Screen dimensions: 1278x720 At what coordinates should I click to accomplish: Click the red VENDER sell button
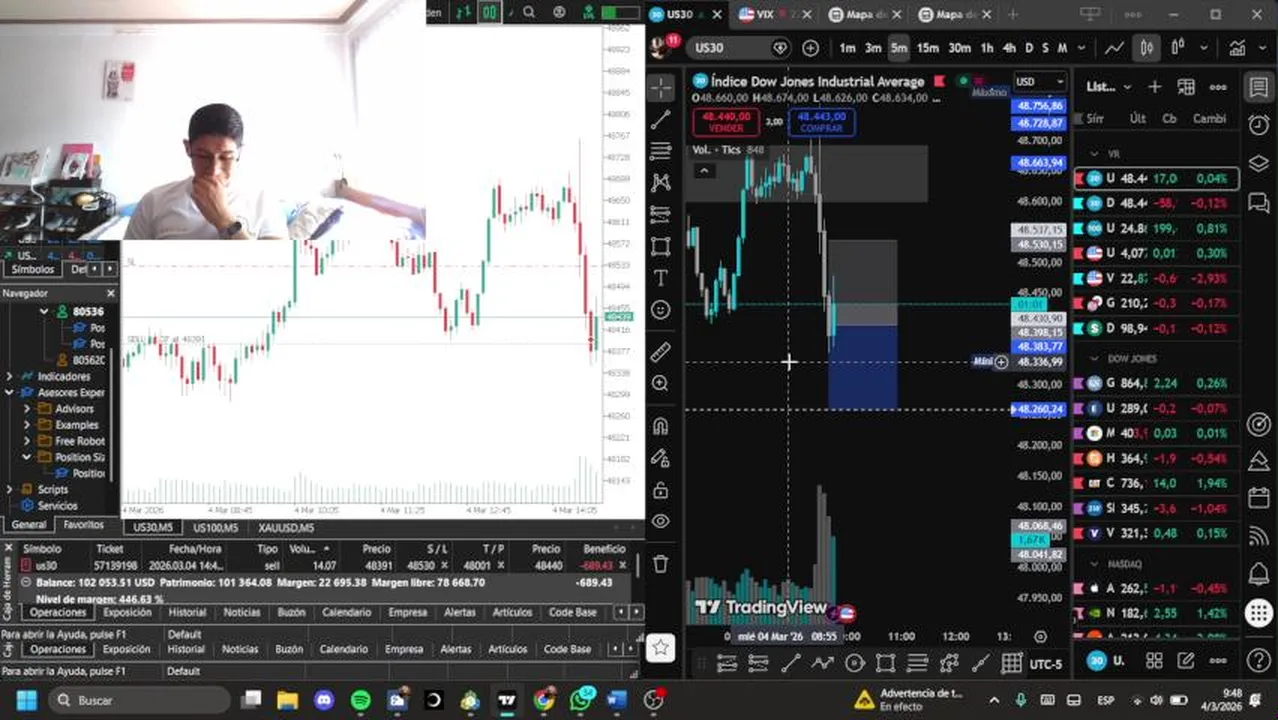point(725,122)
